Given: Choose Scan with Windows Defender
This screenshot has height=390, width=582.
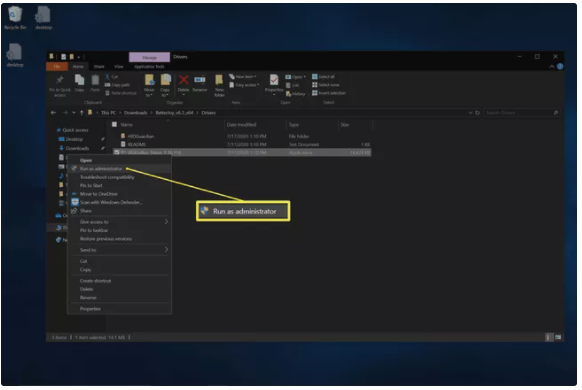Looking at the screenshot, I should click(x=119, y=203).
